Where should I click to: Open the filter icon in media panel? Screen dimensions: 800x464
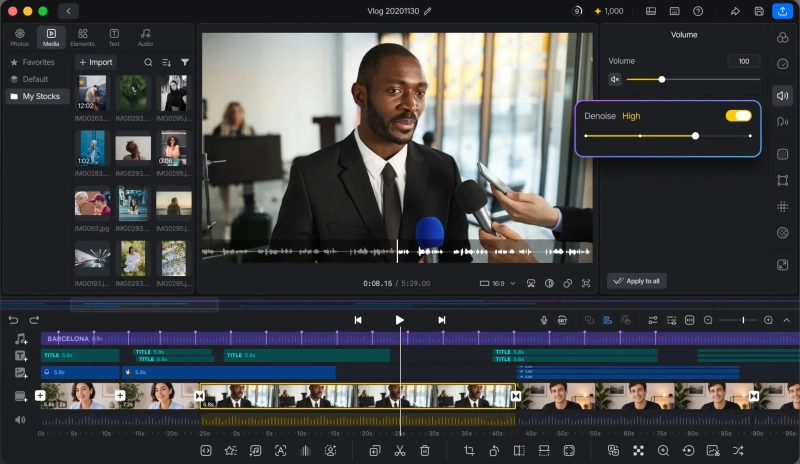185,62
